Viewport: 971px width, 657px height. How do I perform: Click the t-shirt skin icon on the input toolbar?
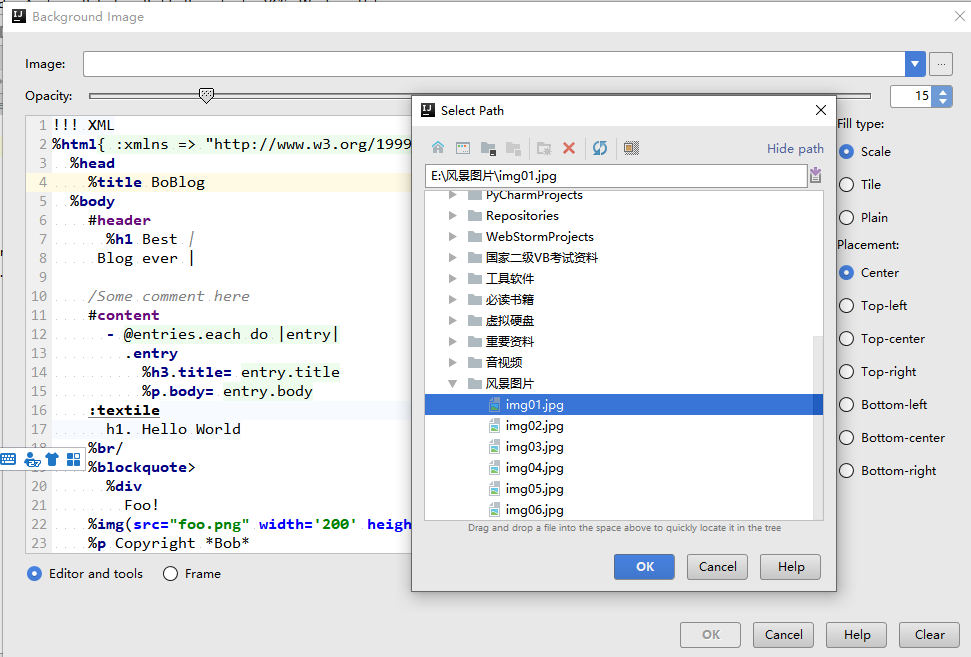[x=52, y=459]
